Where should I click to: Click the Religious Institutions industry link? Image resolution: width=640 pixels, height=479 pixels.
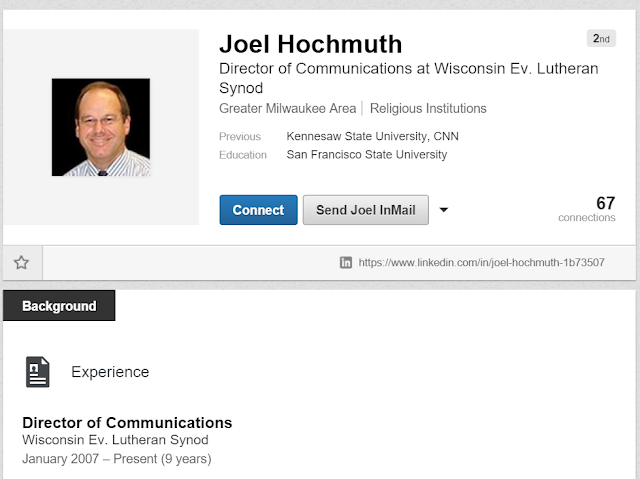pos(428,109)
